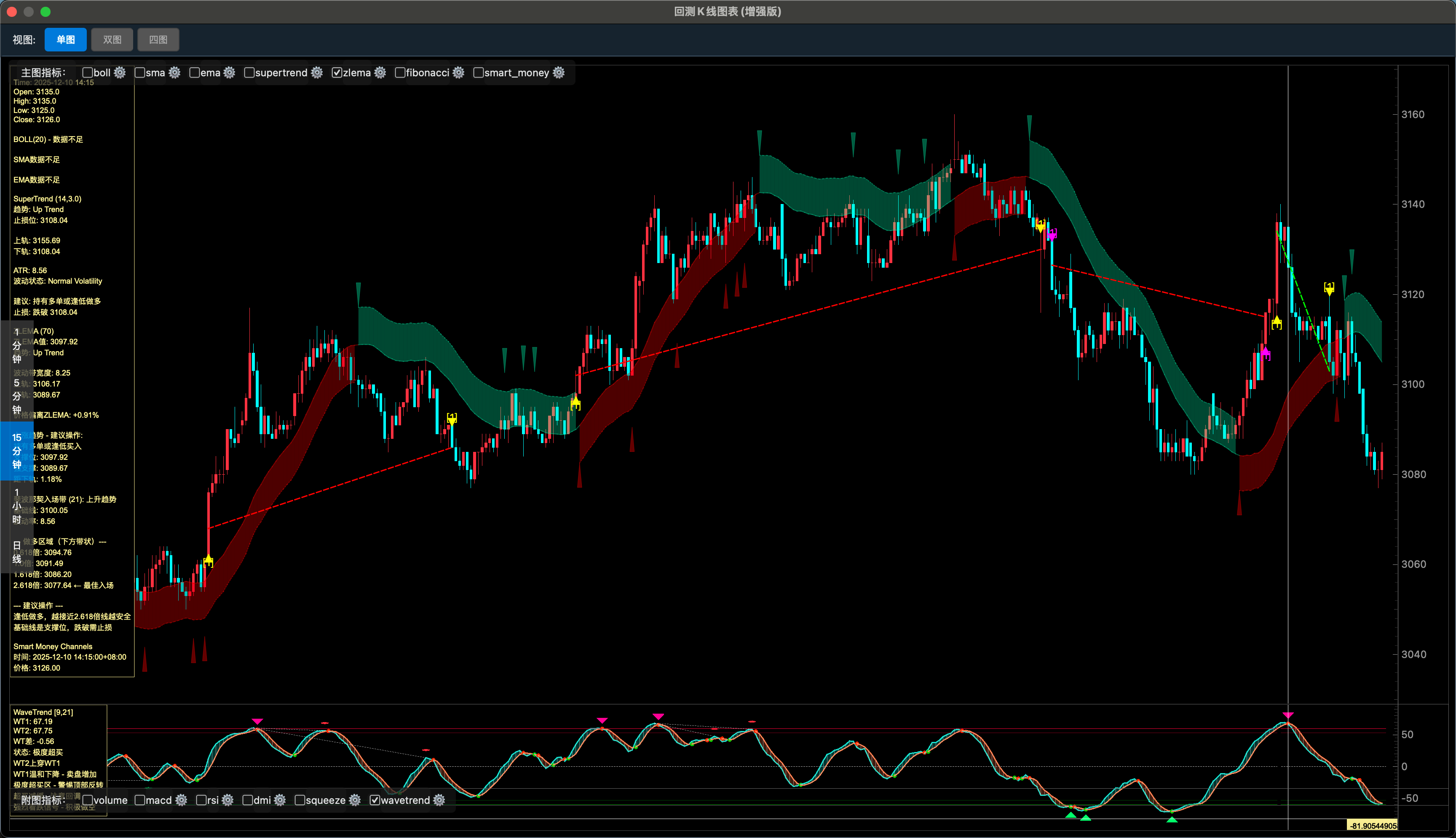Open macd settings gear icon
The height and width of the screenshot is (838, 1456).
tap(181, 800)
